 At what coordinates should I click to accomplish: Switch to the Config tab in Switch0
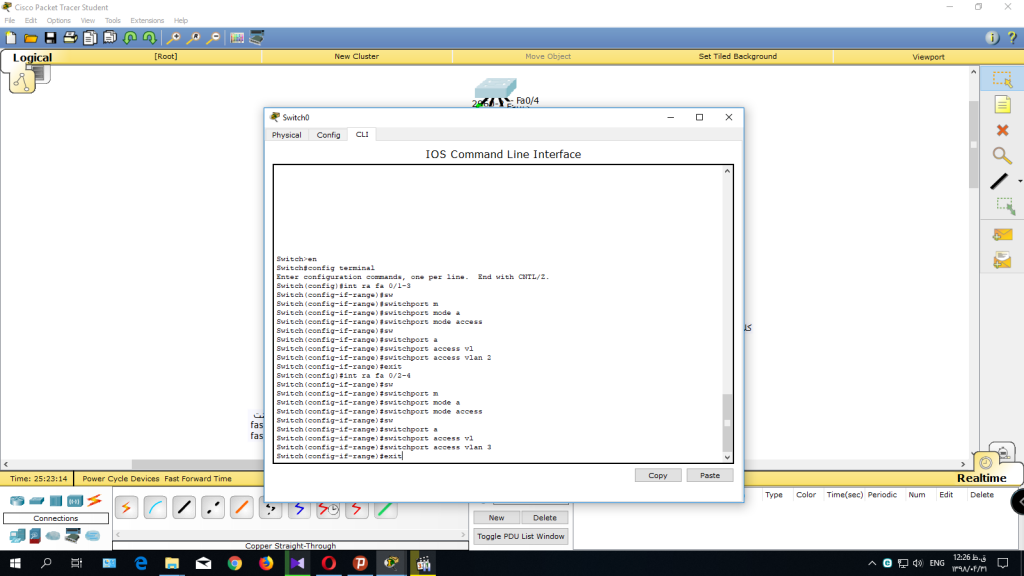(x=328, y=135)
